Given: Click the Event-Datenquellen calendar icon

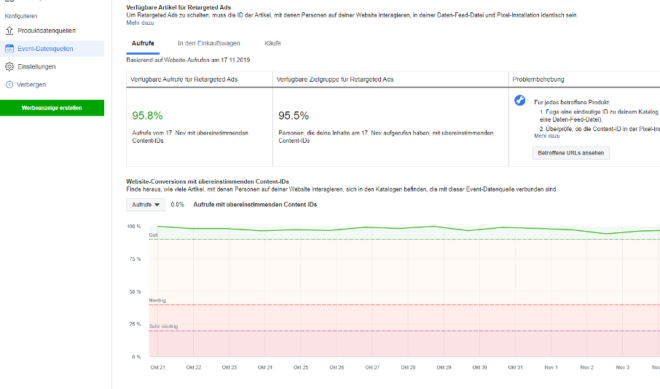Looking at the screenshot, I should point(9,48).
